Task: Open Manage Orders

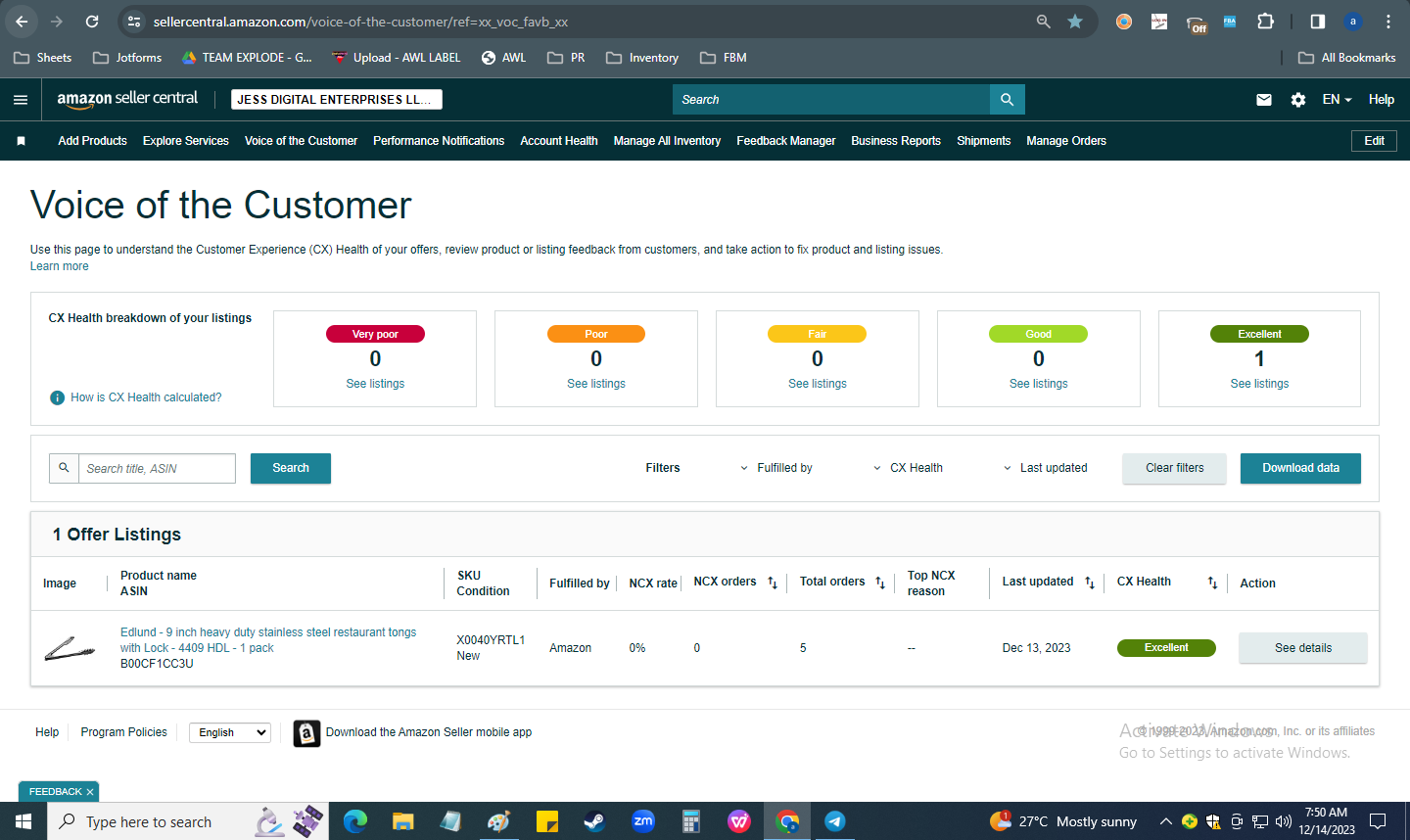Action: (1066, 141)
